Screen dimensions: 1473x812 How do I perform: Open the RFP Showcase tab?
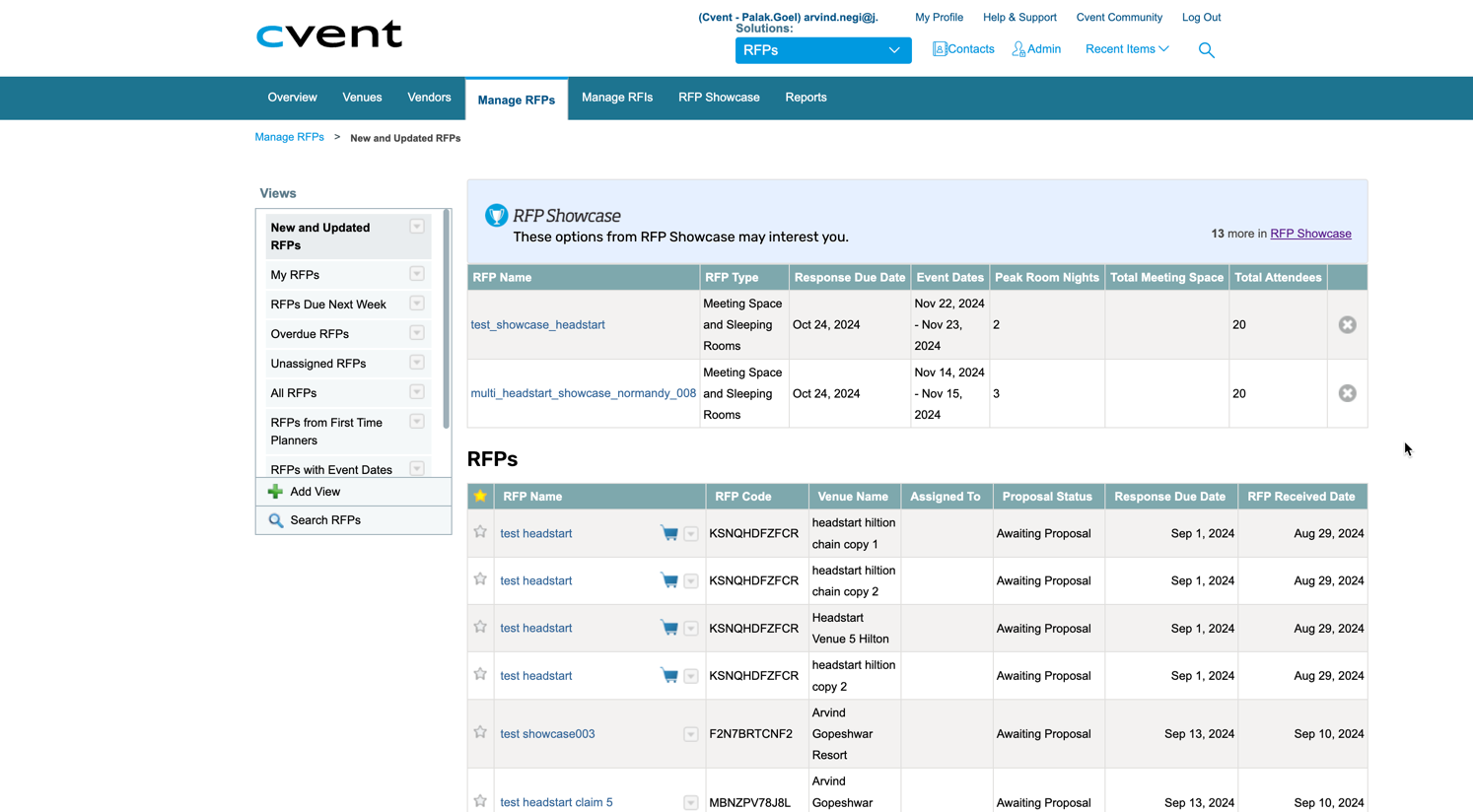[x=719, y=98]
